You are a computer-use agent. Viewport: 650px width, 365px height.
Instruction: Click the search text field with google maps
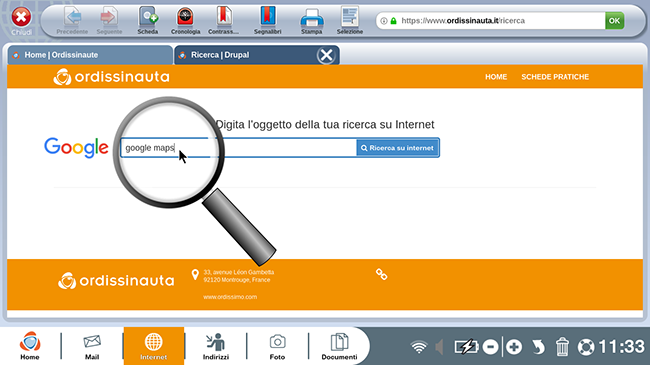[238, 148]
